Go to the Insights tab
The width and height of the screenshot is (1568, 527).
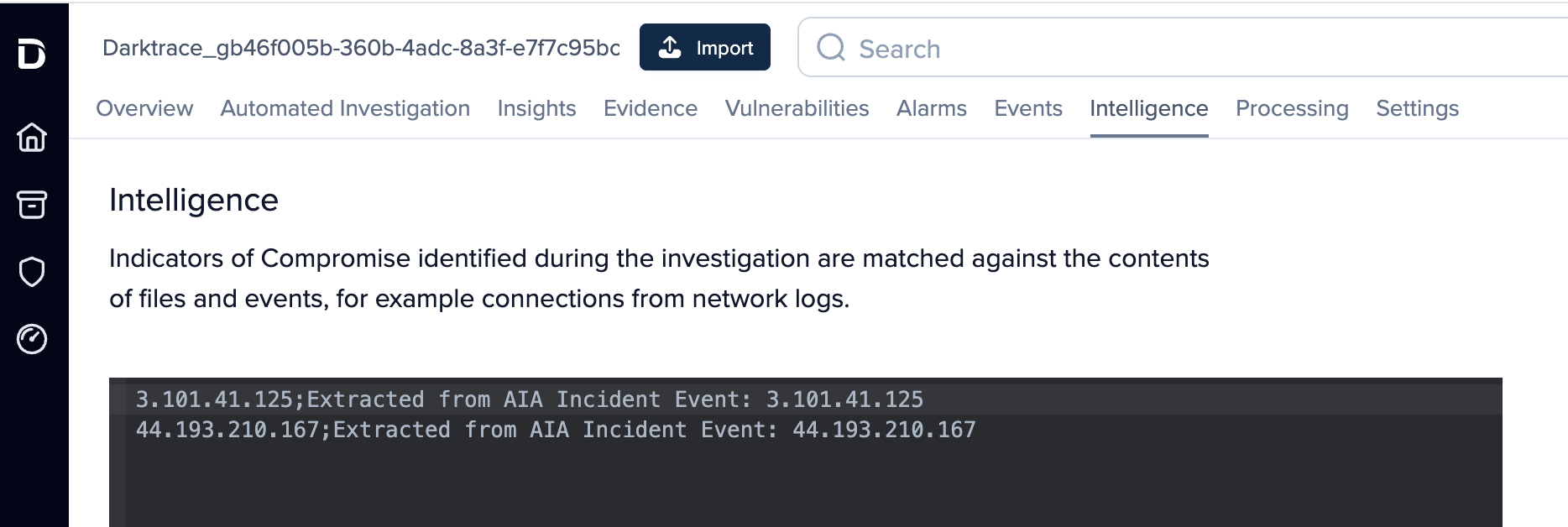point(536,108)
